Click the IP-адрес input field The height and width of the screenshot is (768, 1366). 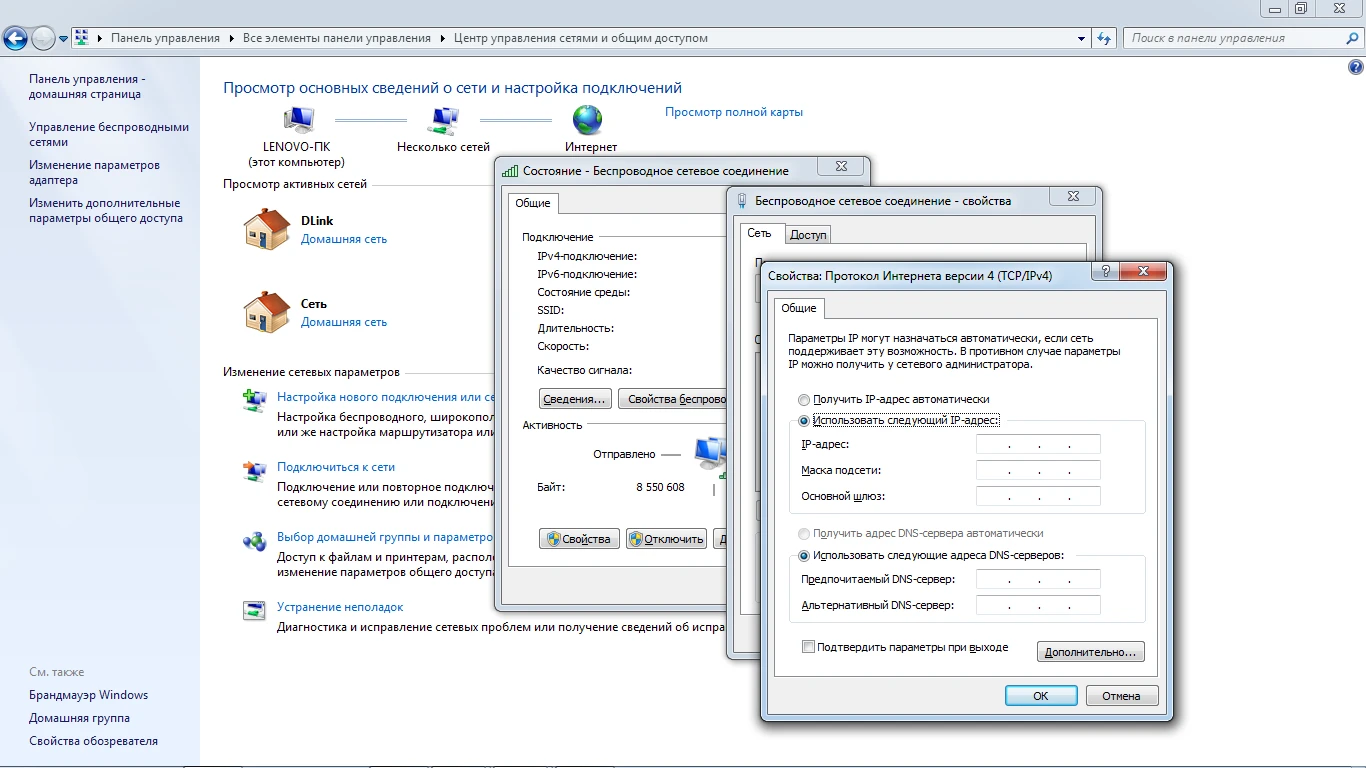click(1038, 445)
